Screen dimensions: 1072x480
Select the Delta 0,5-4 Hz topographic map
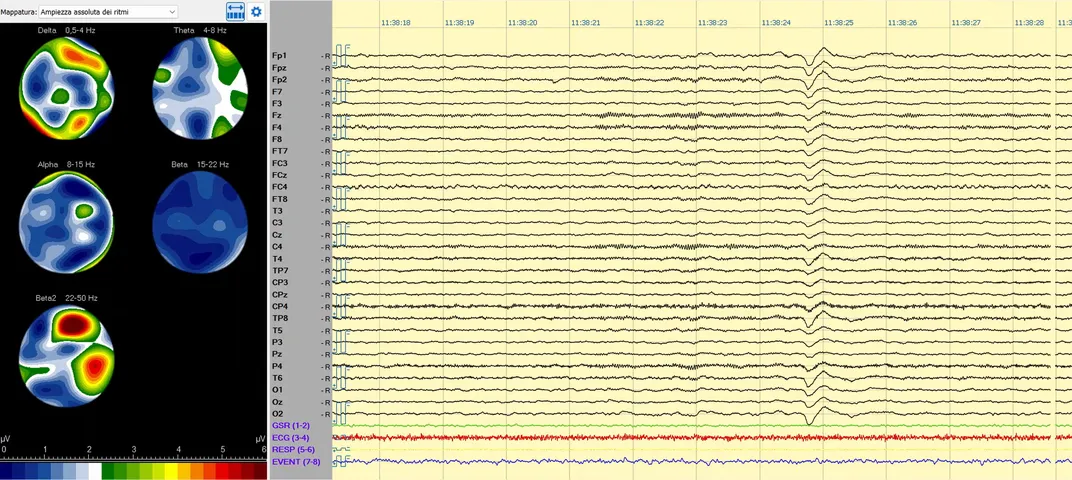[66, 88]
